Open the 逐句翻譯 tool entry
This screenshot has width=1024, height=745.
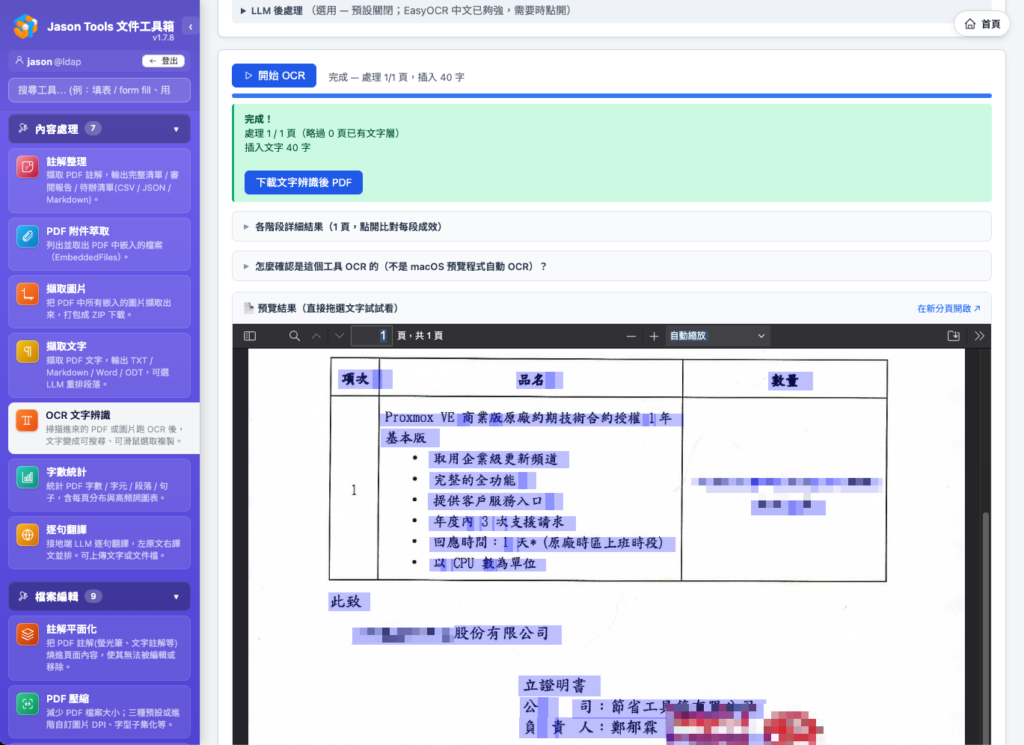coord(99,542)
